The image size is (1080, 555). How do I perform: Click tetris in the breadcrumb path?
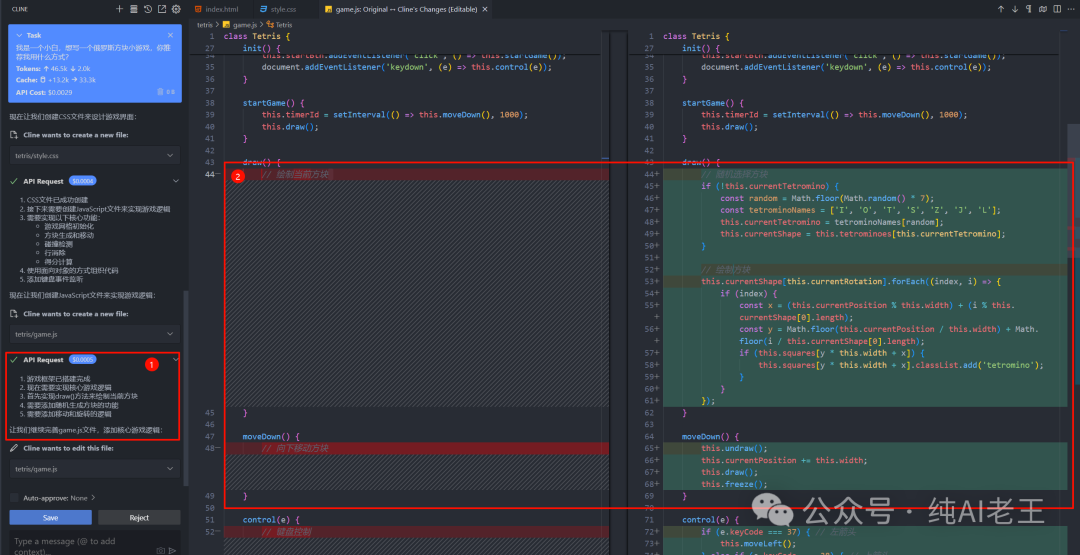pos(205,24)
